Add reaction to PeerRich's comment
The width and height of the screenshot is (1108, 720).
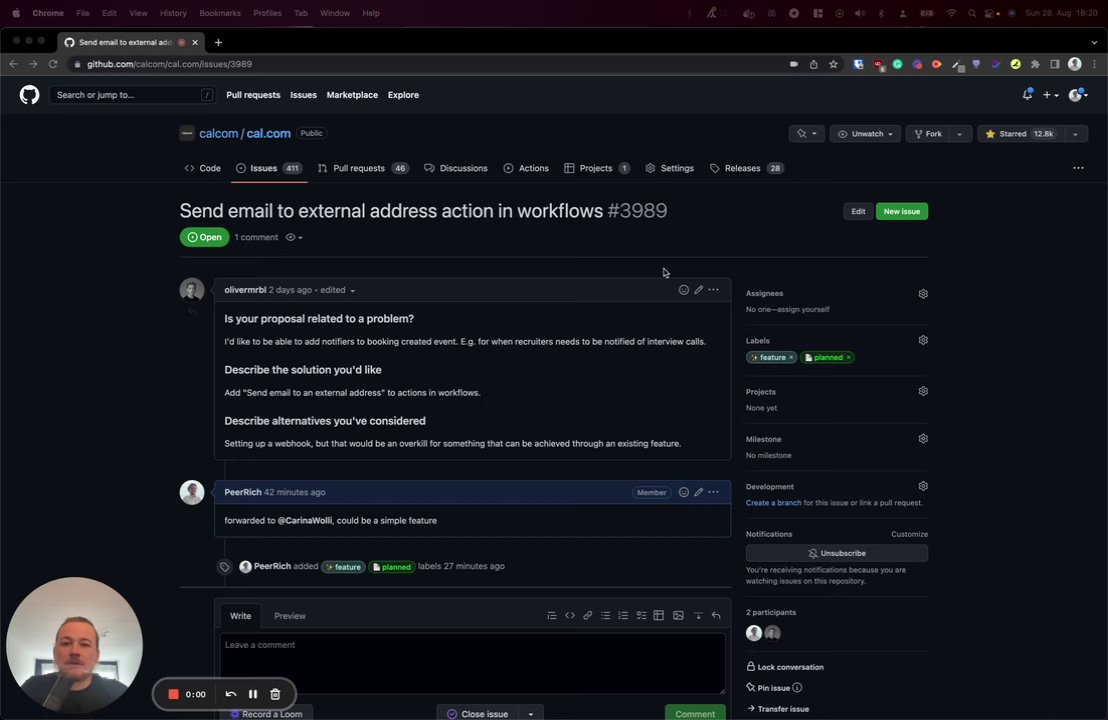683,492
